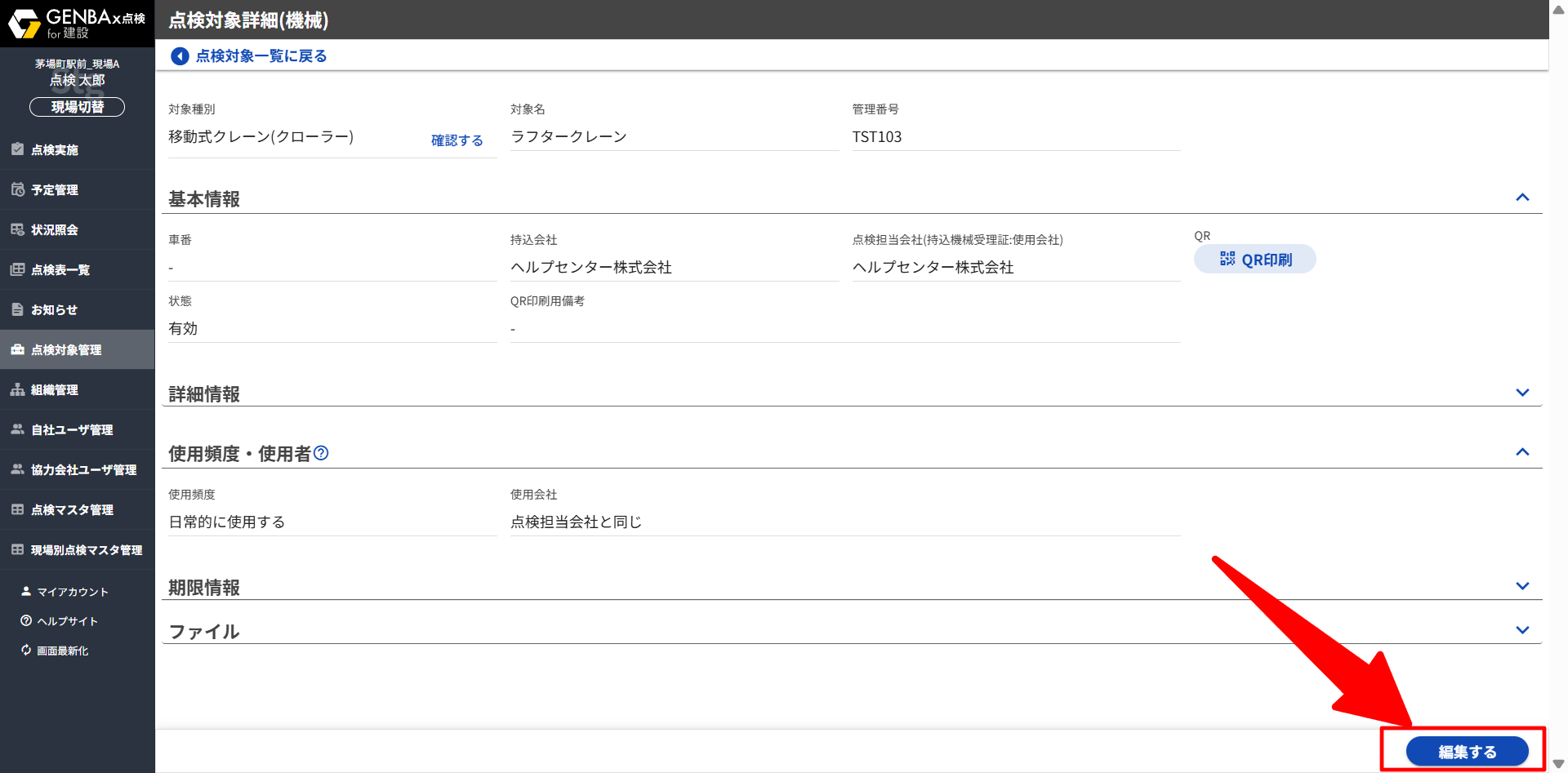Screen dimensions: 1568x773
Task: Open 点検マスタ管理 menu item
Action: [72, 510]
